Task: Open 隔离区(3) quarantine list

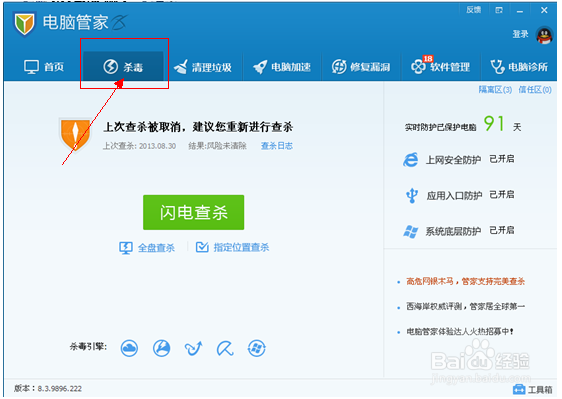Action: [x=495, y=90]
